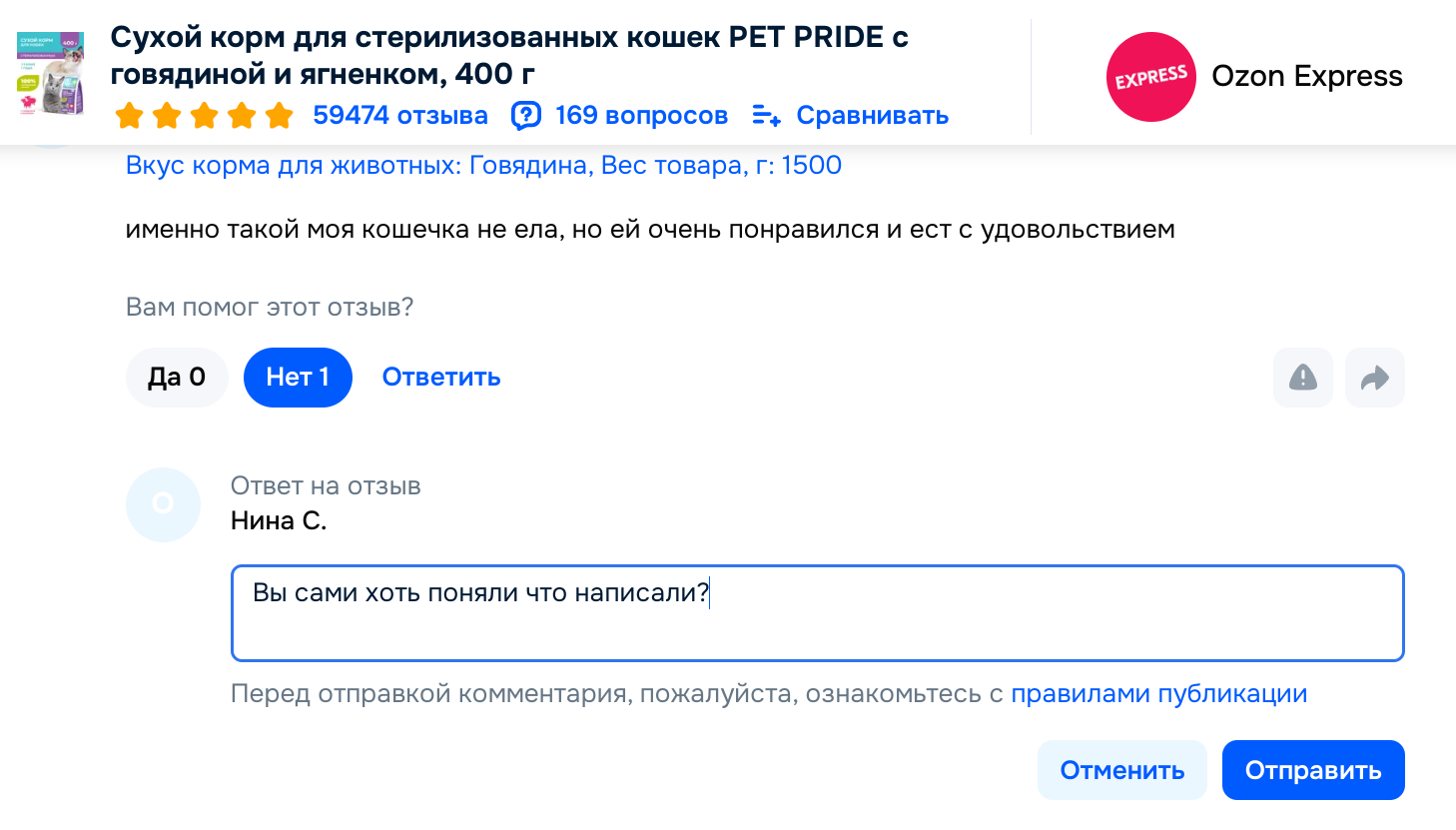This screenshot has height=830, width=1456.
Task: Report the review with the warning icon
Action: (x=1302, y=378)
